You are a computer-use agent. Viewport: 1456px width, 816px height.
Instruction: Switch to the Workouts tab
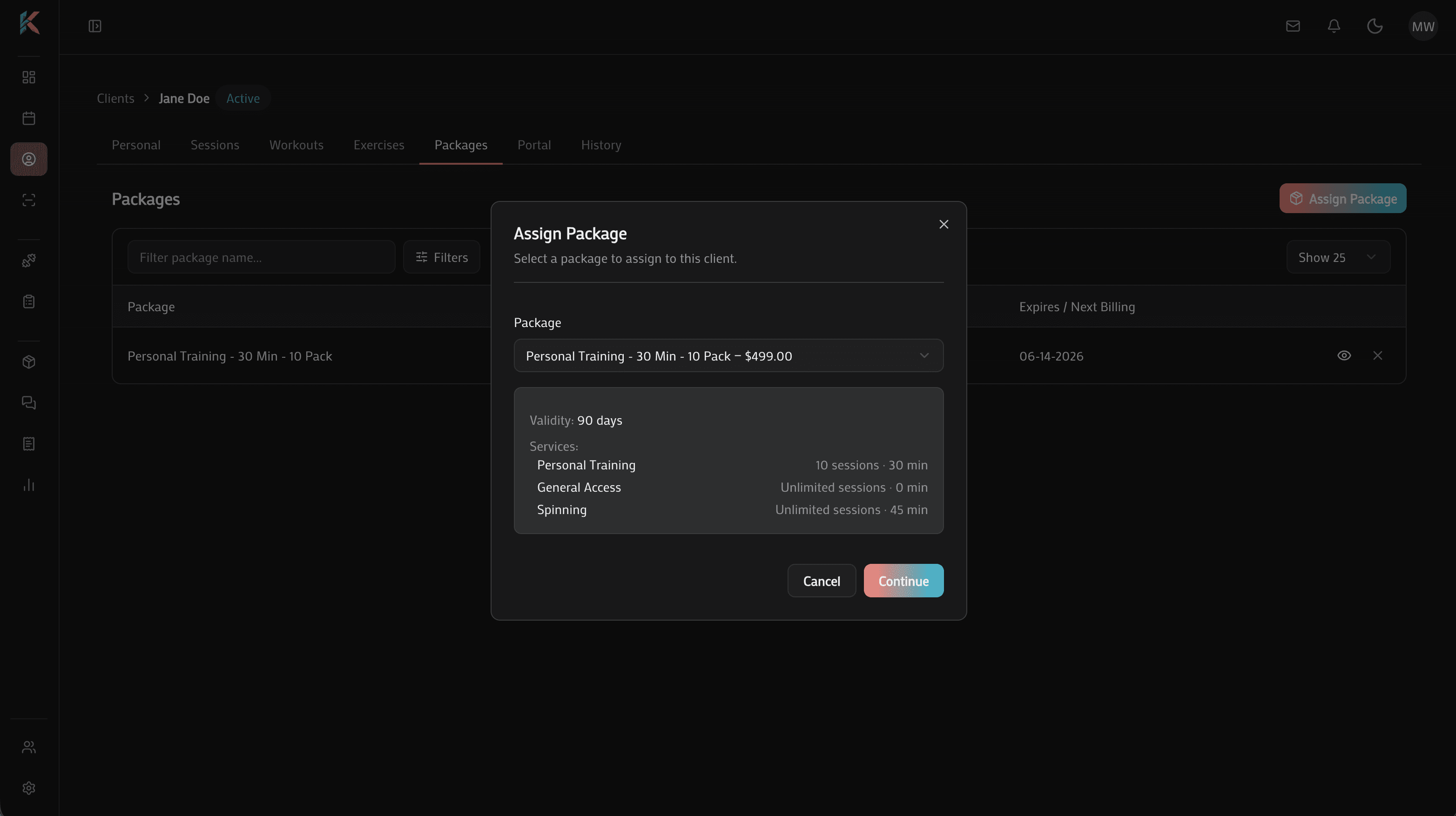pos(296,145)
